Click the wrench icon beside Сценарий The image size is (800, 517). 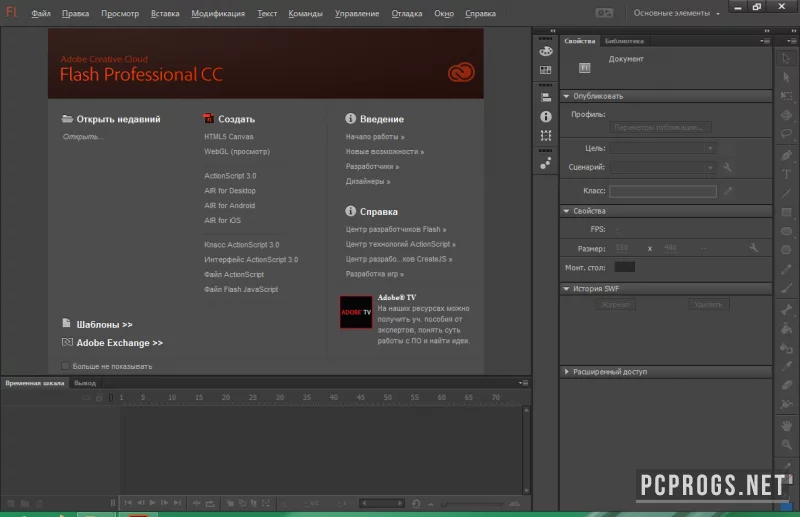[x=727, y=167]
